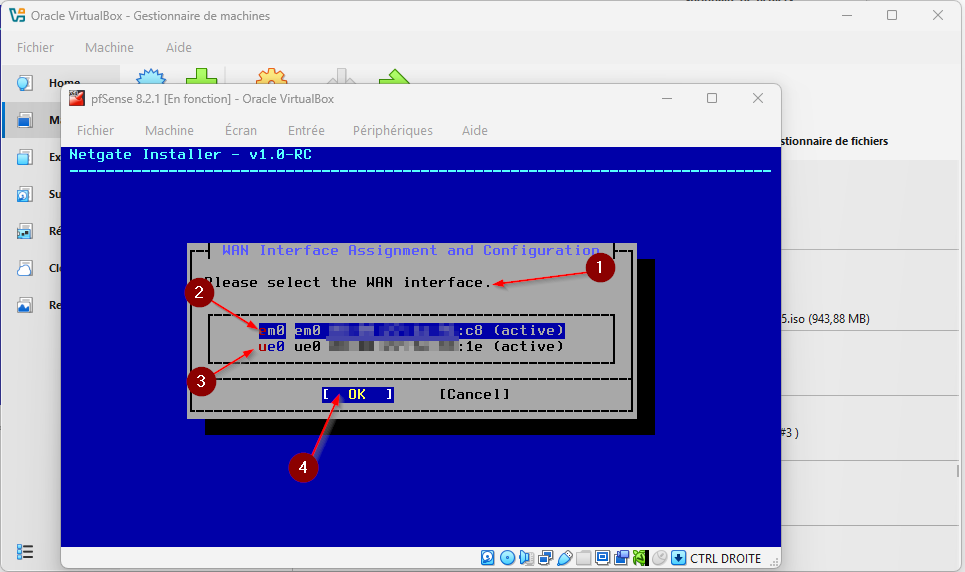Open the Machine menu of pfSense window
Viewport: 965px width, 572px height.
pos(169,130)
